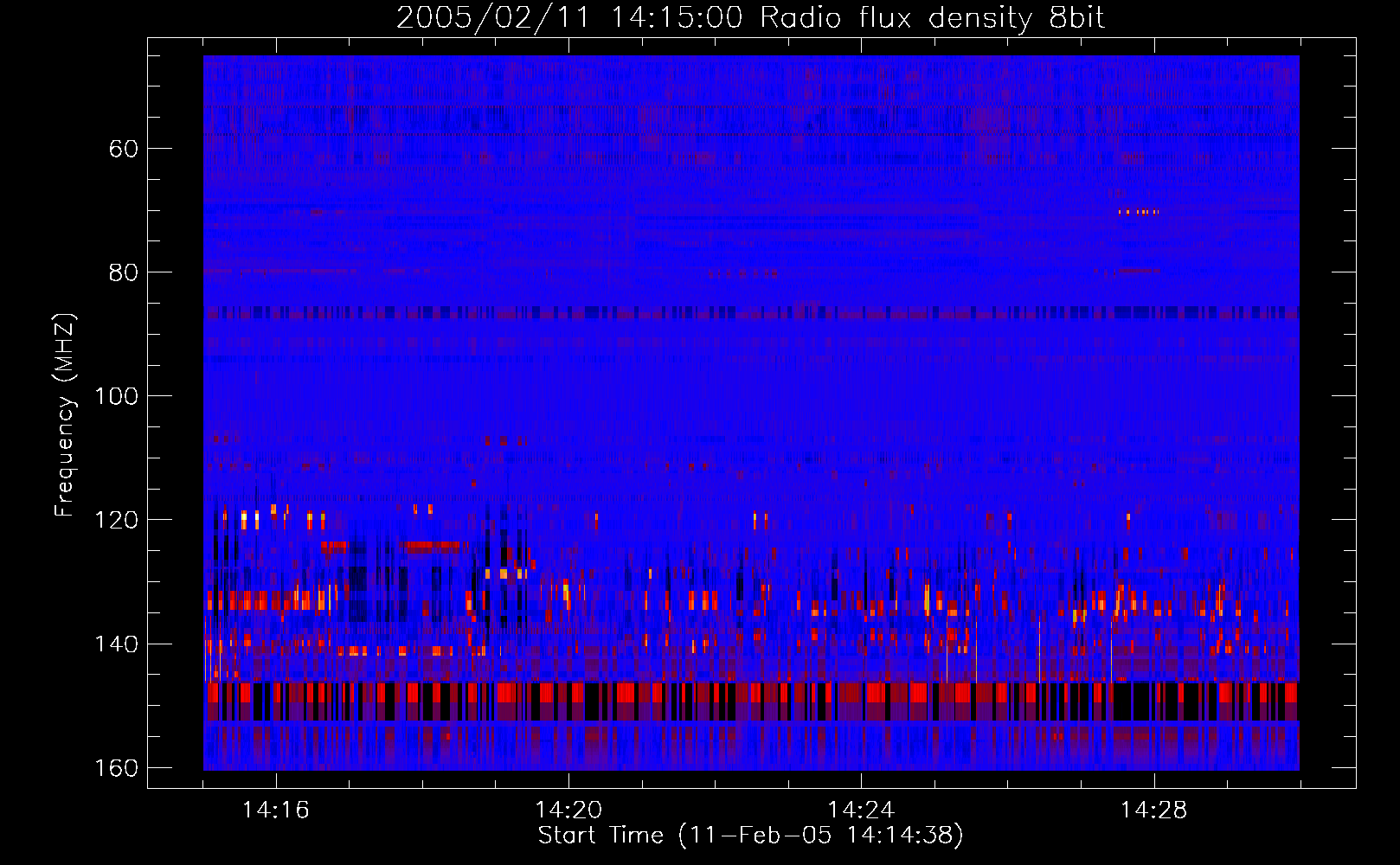Click the 'Start Time (11-Feb-05 14:14:38)' label
Screen dimensions: 1400x865
[750, 836]
